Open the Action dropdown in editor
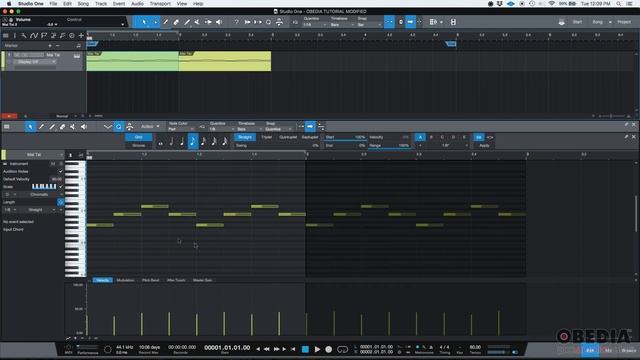 pyautogui.click(x=150, y=127)
